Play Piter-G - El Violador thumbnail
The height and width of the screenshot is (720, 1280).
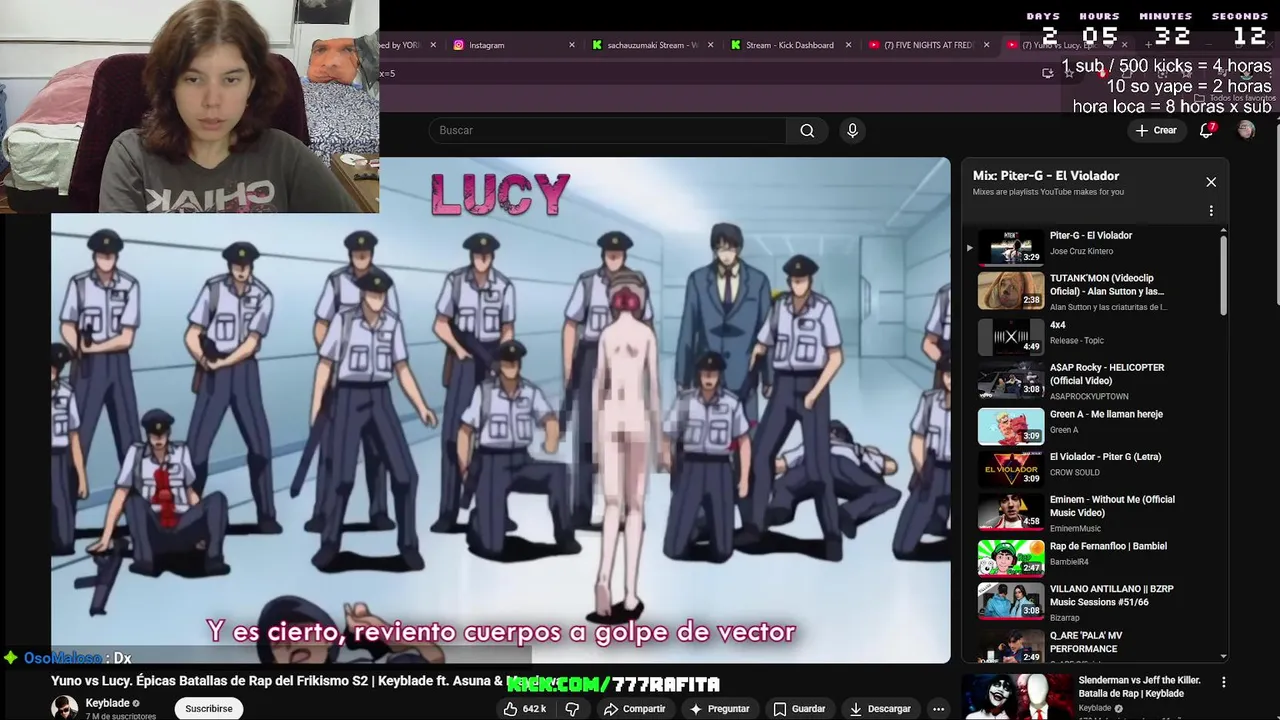point(1011,247)
